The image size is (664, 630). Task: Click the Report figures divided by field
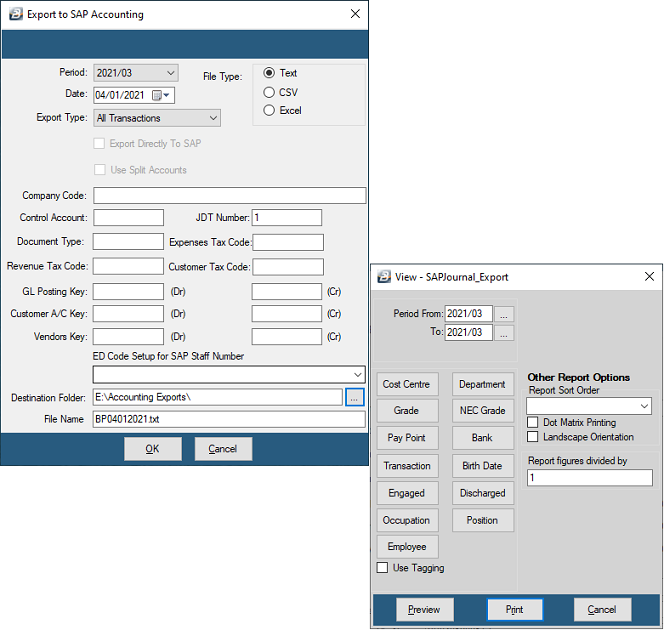coord(589,478)
